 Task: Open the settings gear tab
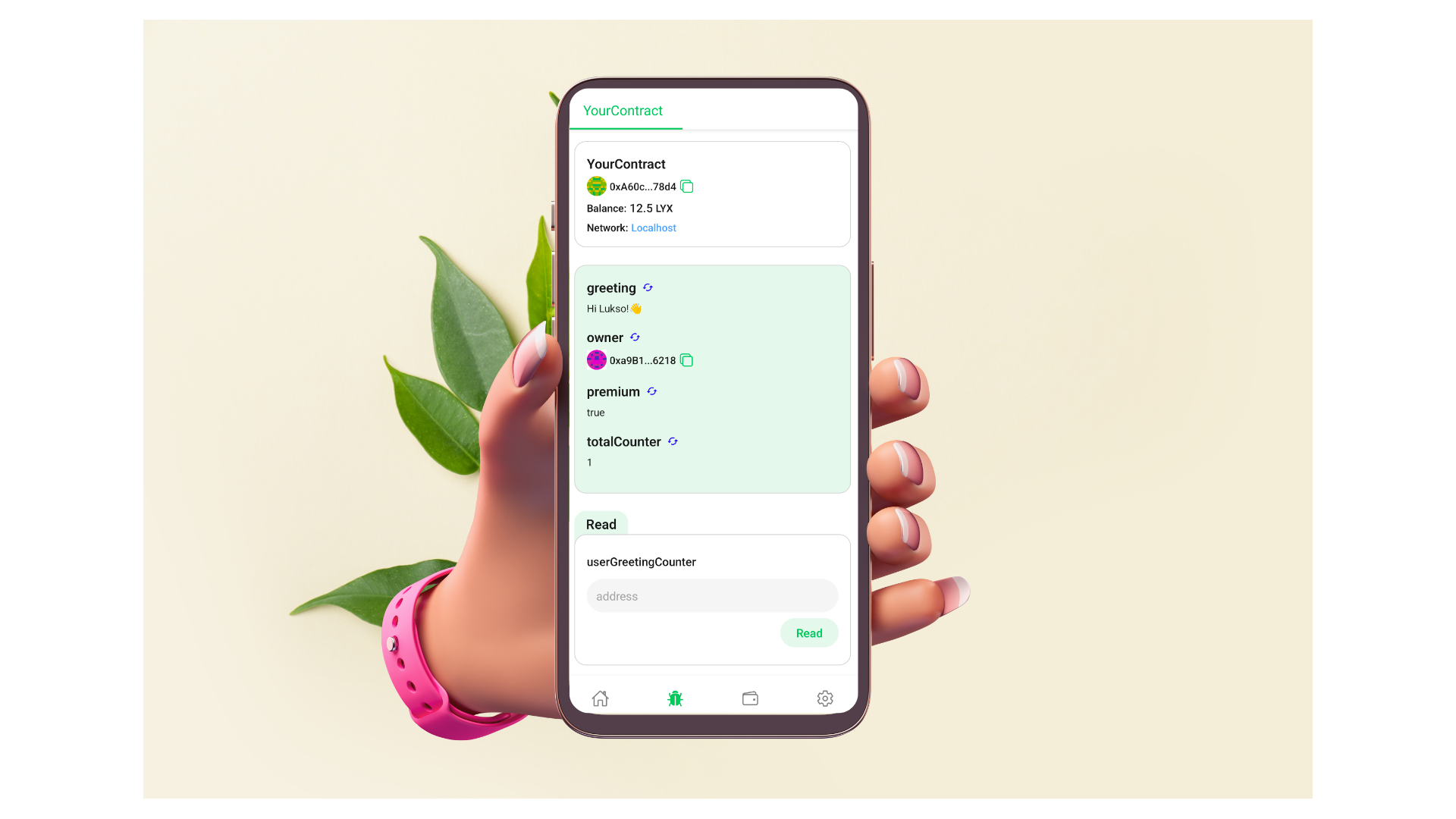824,697
